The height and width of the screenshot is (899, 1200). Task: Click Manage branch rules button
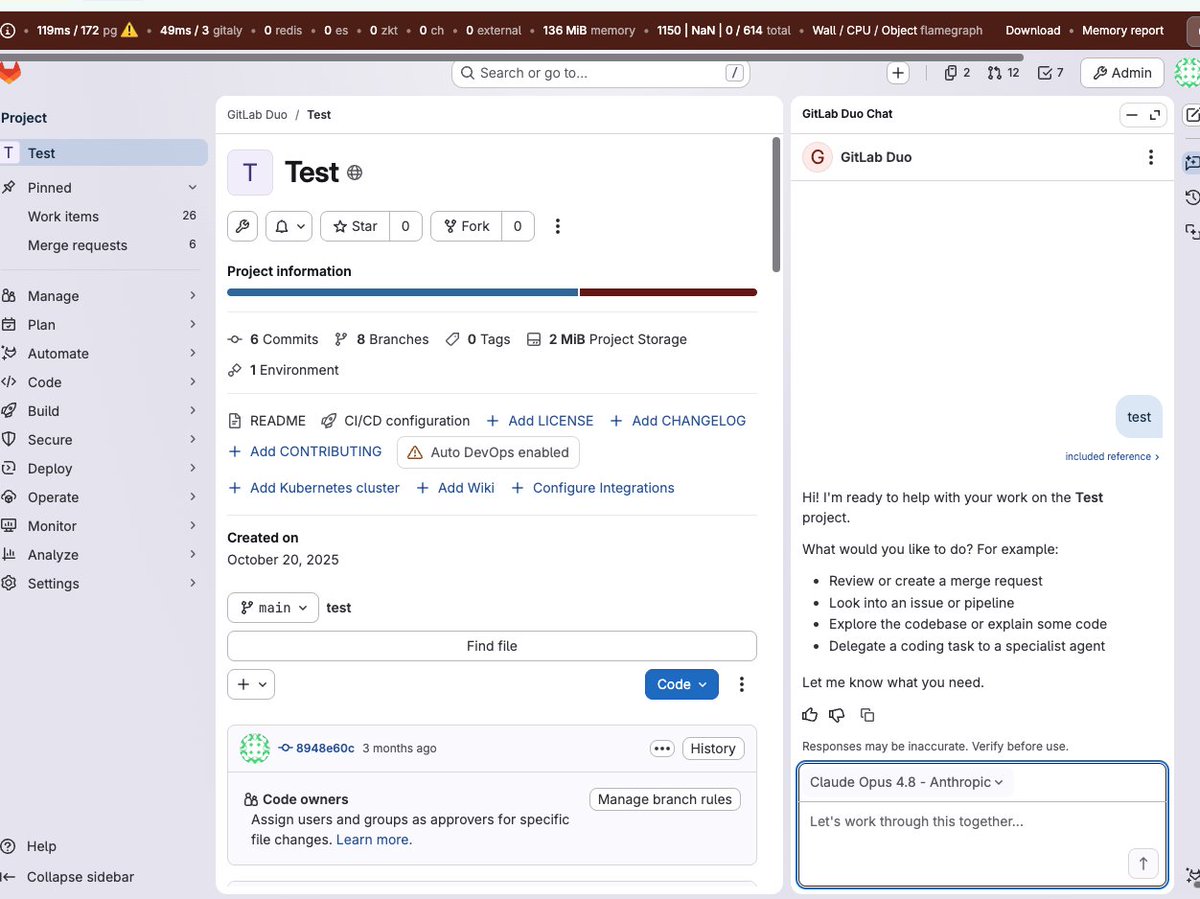pyautogui.click(x=665, y=799)
